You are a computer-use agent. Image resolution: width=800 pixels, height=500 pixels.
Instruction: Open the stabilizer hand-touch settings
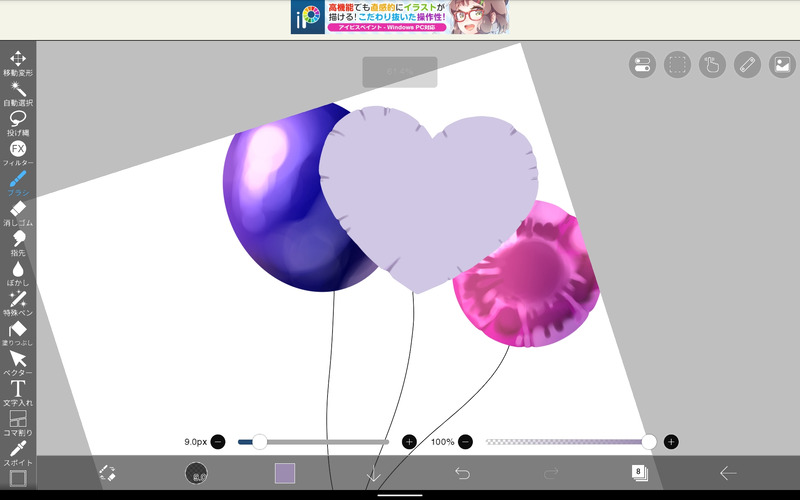[712, 65]
